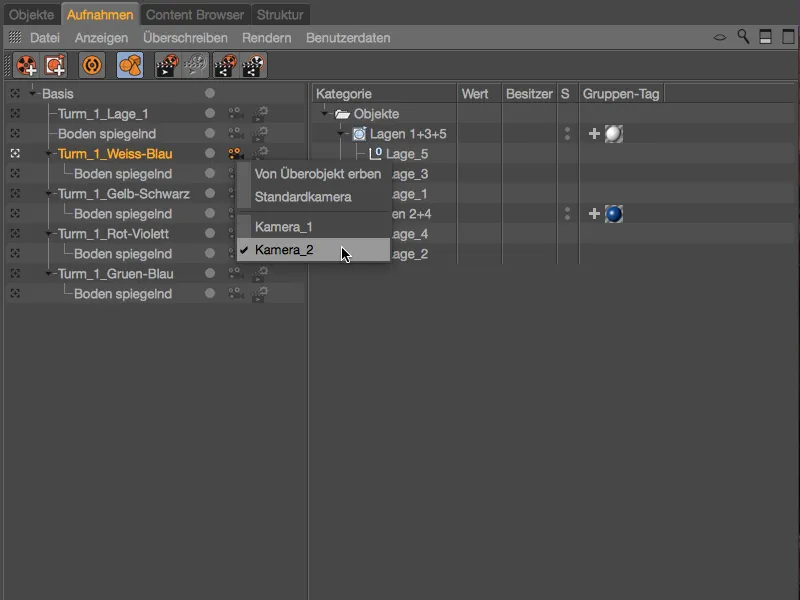Image resolution: width=800 pixels, height=600 pixels.
Task: Click the second toolbar icon with plus and arrow
Action: coord(55,65)
